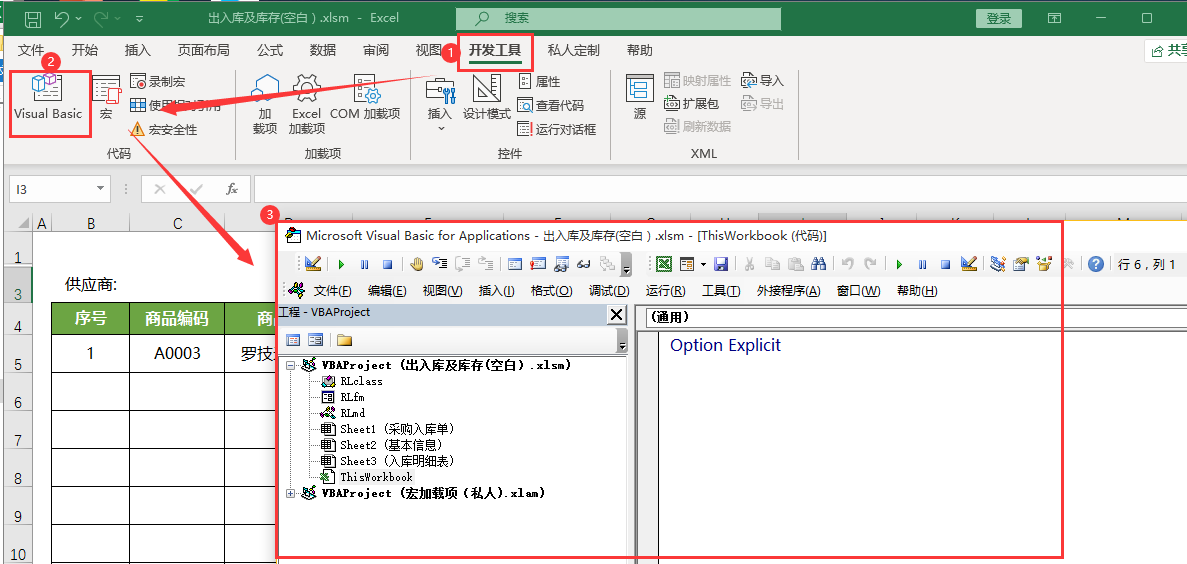The image size is (1187, 564).
Task: Click View Code icon in project pane
Action: tap(292, 340)
